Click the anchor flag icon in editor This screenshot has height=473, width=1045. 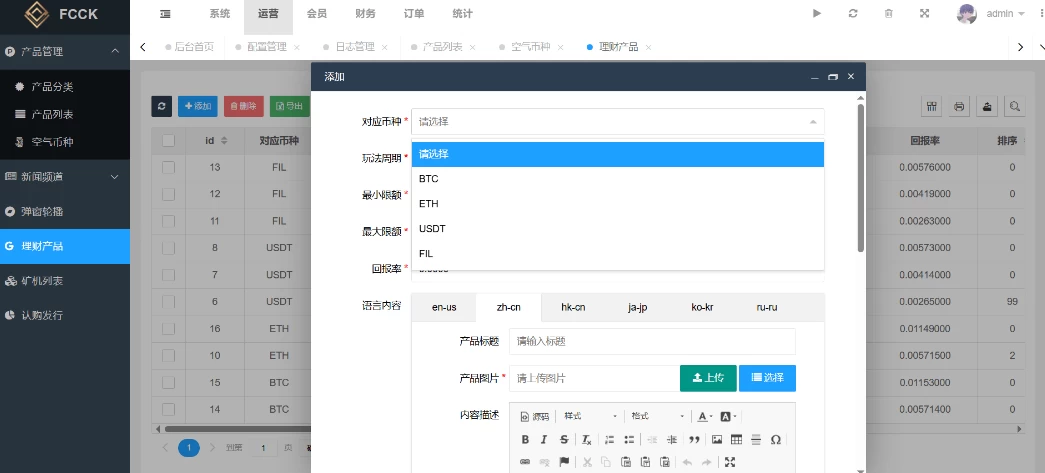point(564,462)
